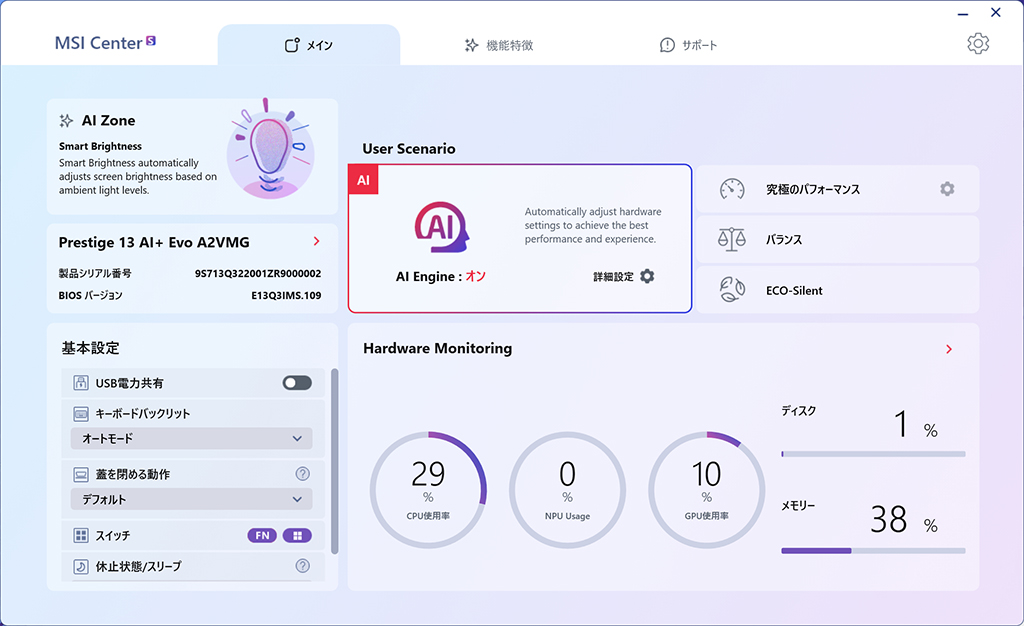
Task: Select the バランス scenario
Action: tap(837, 240)
